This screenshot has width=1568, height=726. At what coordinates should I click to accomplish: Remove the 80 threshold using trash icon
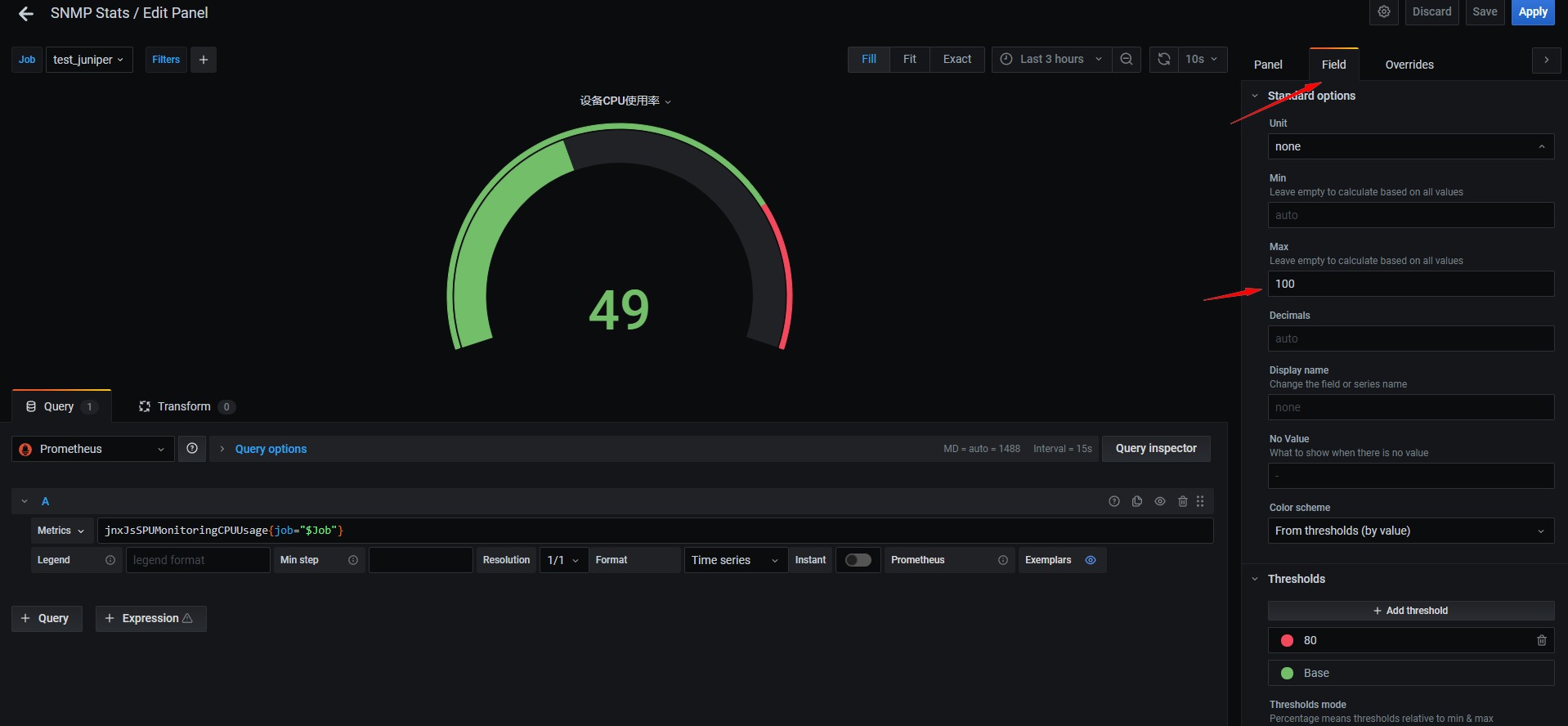coord(1541,640)
